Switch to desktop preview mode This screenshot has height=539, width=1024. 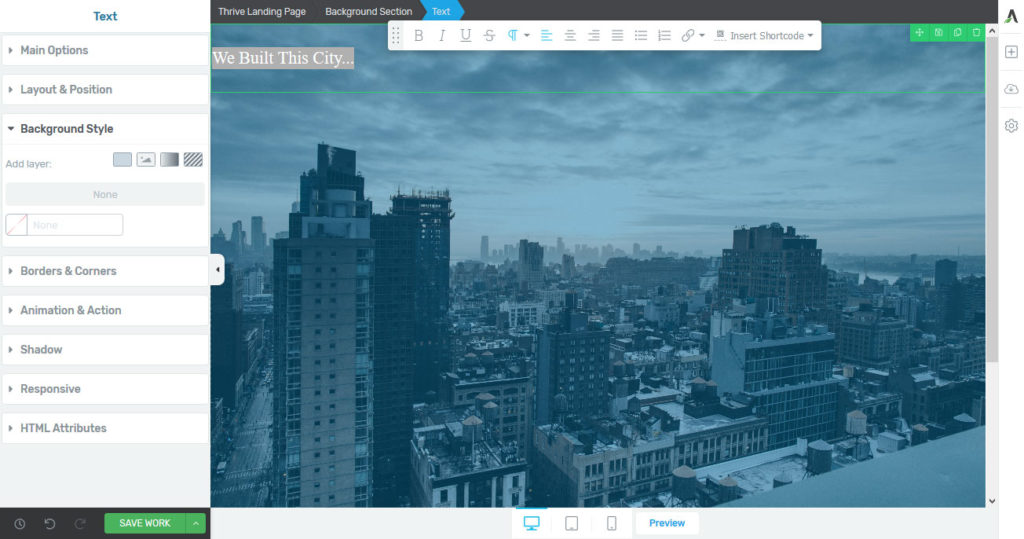pyautogui.click(x=532, y=523)
